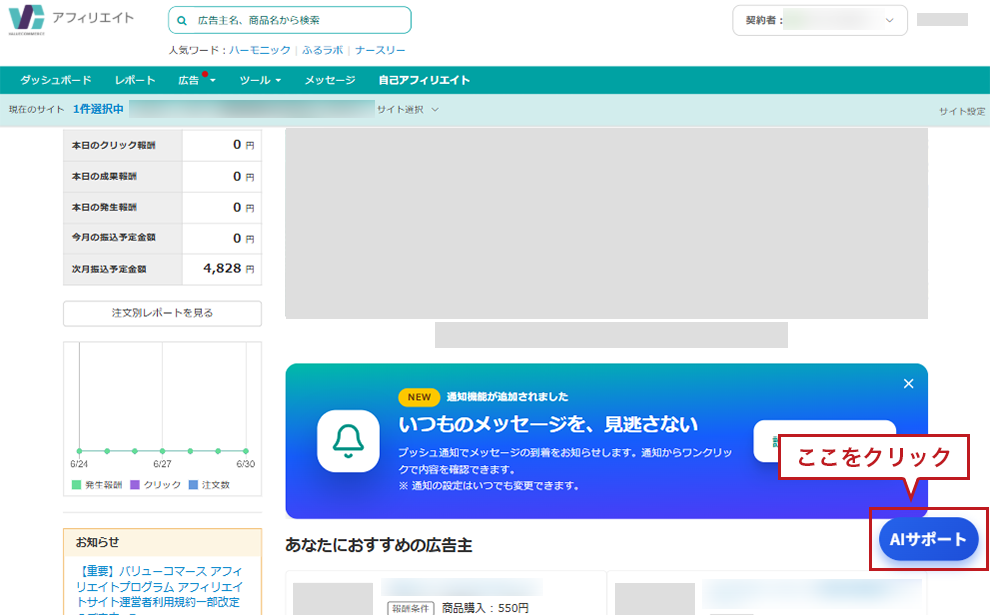Open the サイト選択 dropdown
Image resolution: width=990 pixels, height=615 pixels.
point(408,109)
